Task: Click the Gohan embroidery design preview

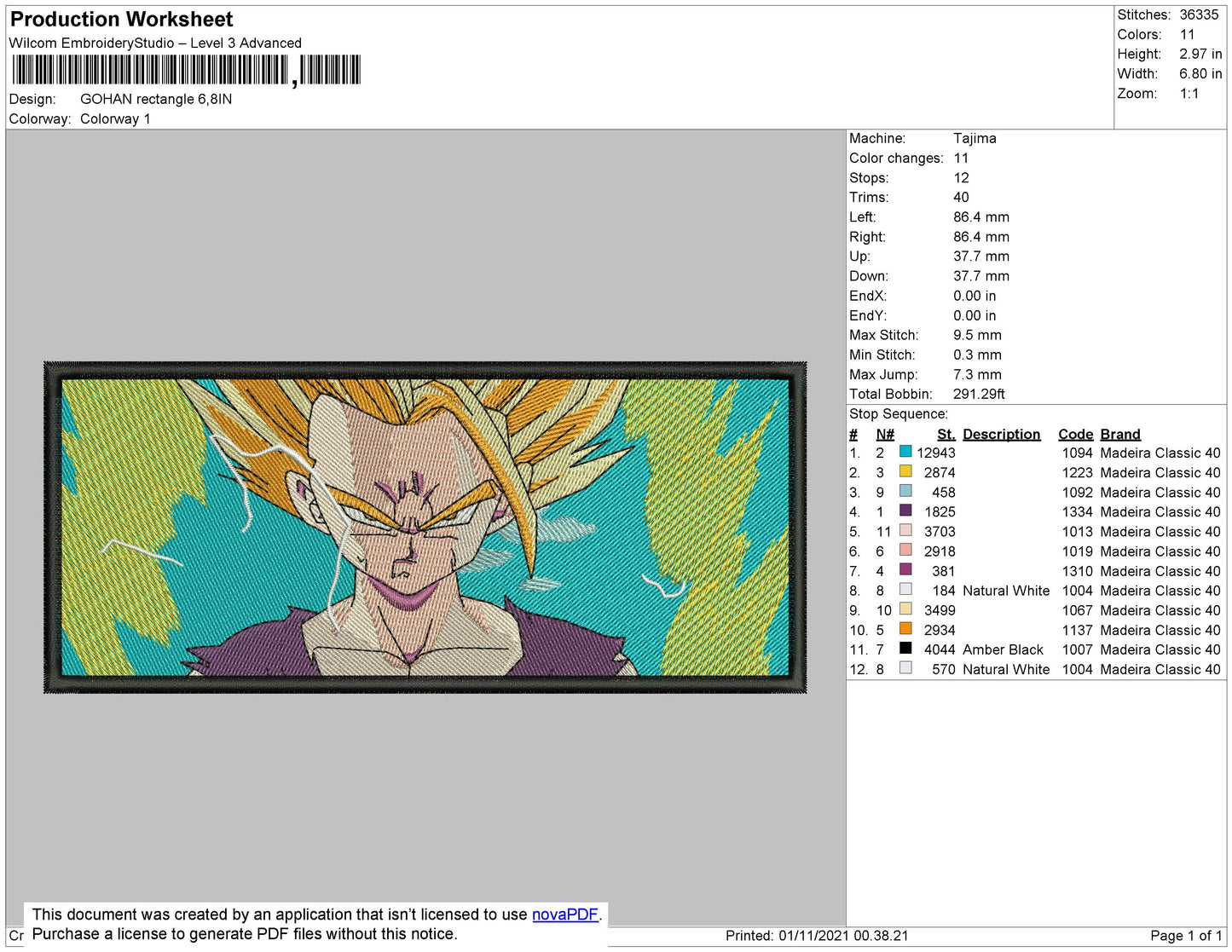Action: pyautogui.click(x=425, y=527)
